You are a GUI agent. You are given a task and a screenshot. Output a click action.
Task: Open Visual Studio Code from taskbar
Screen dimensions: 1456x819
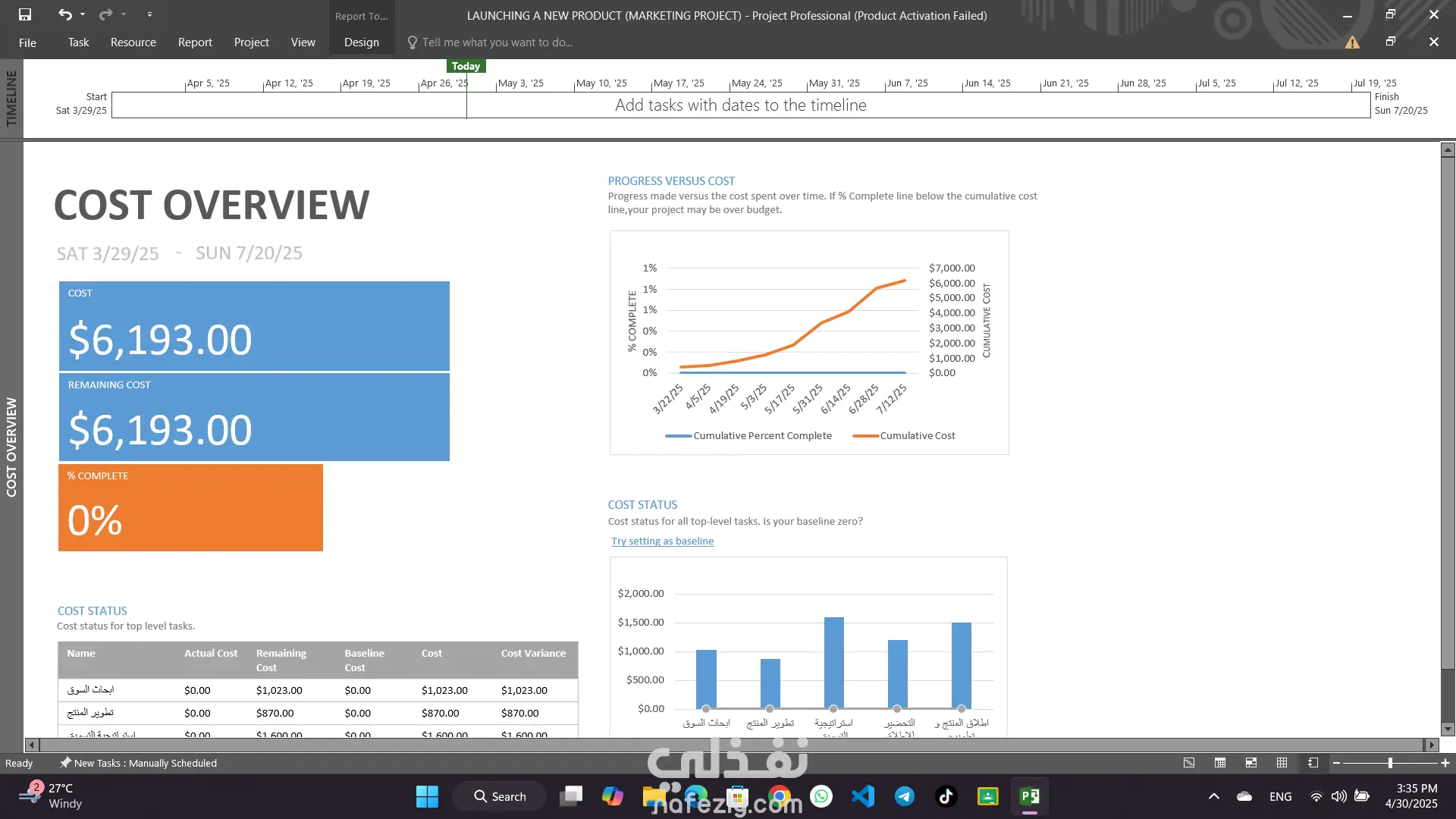coord(863,796)
